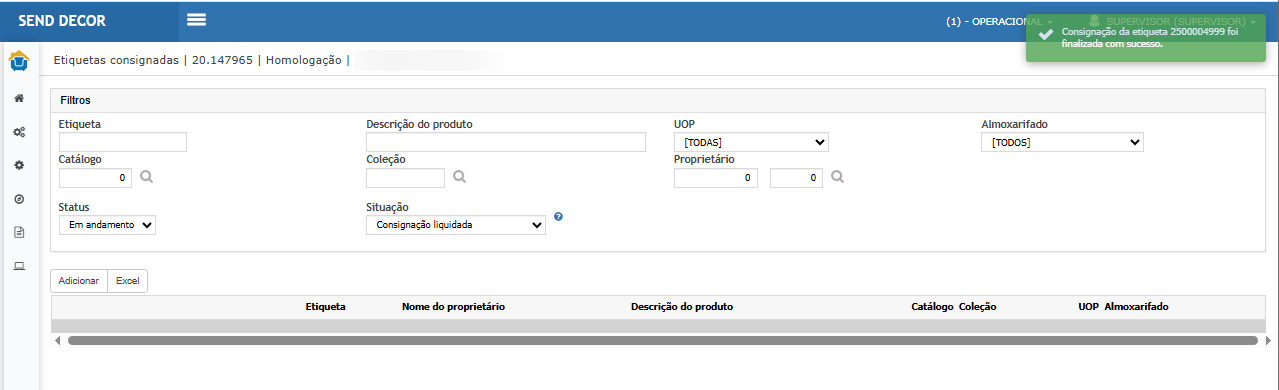
Task: Focus the Descrição do produto field
Action: click(x=506, y=142)
